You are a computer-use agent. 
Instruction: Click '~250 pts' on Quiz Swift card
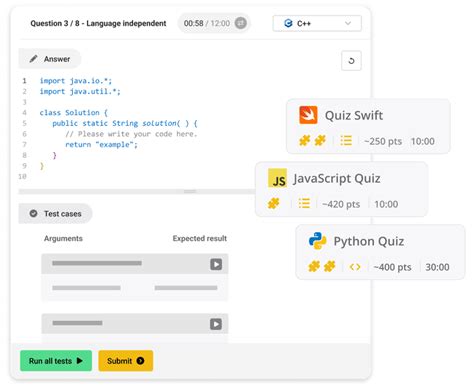point(383,141)
